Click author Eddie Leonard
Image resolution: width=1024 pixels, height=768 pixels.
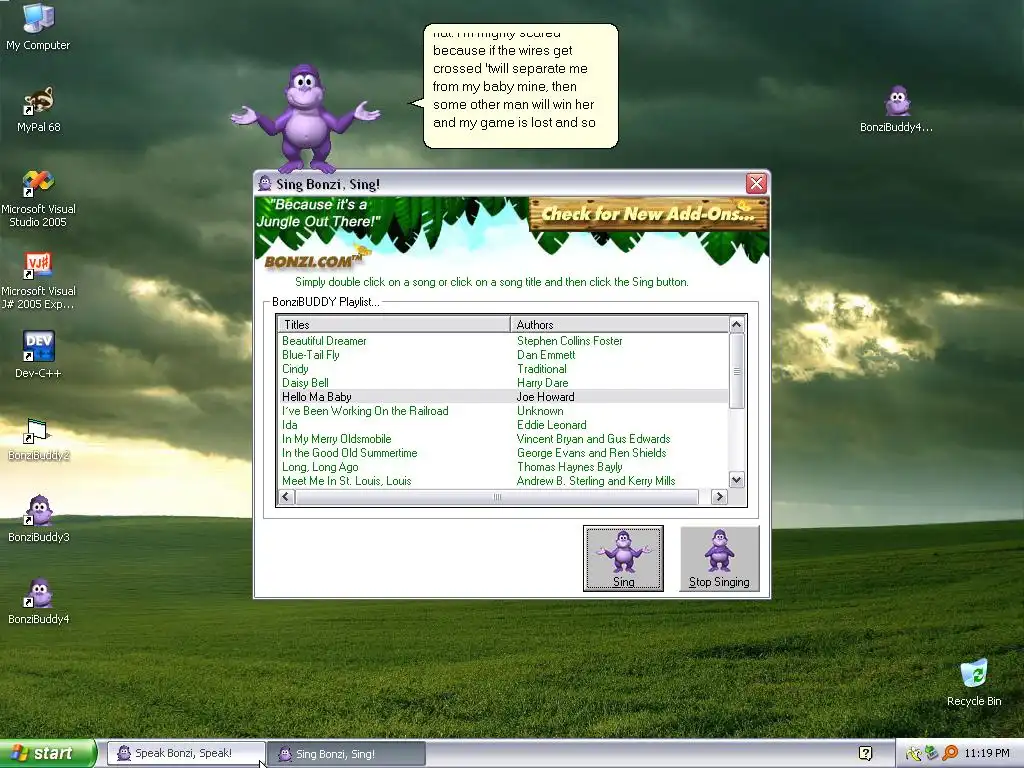(551, 424)
